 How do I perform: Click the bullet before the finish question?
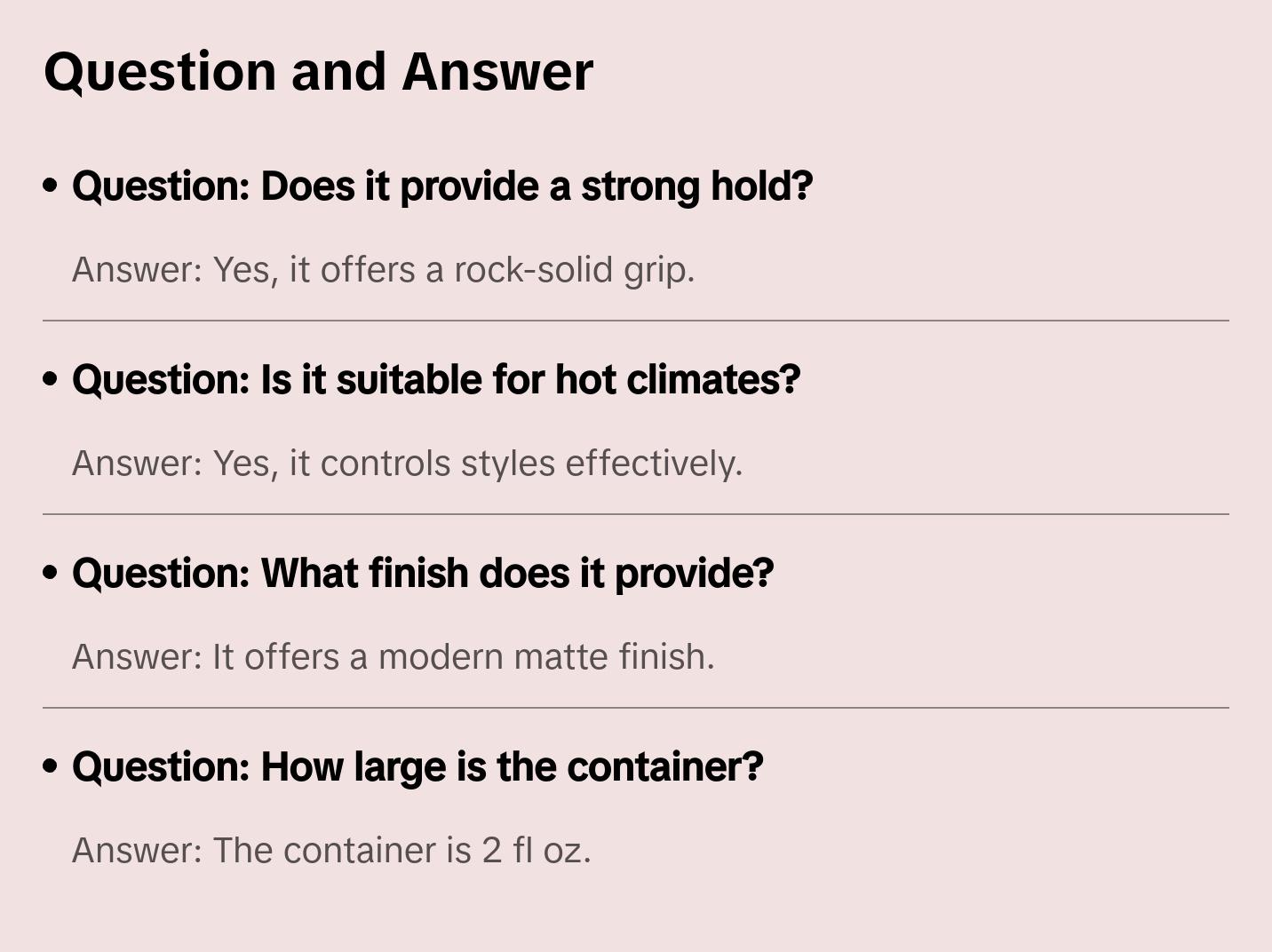tap(51, 574)
